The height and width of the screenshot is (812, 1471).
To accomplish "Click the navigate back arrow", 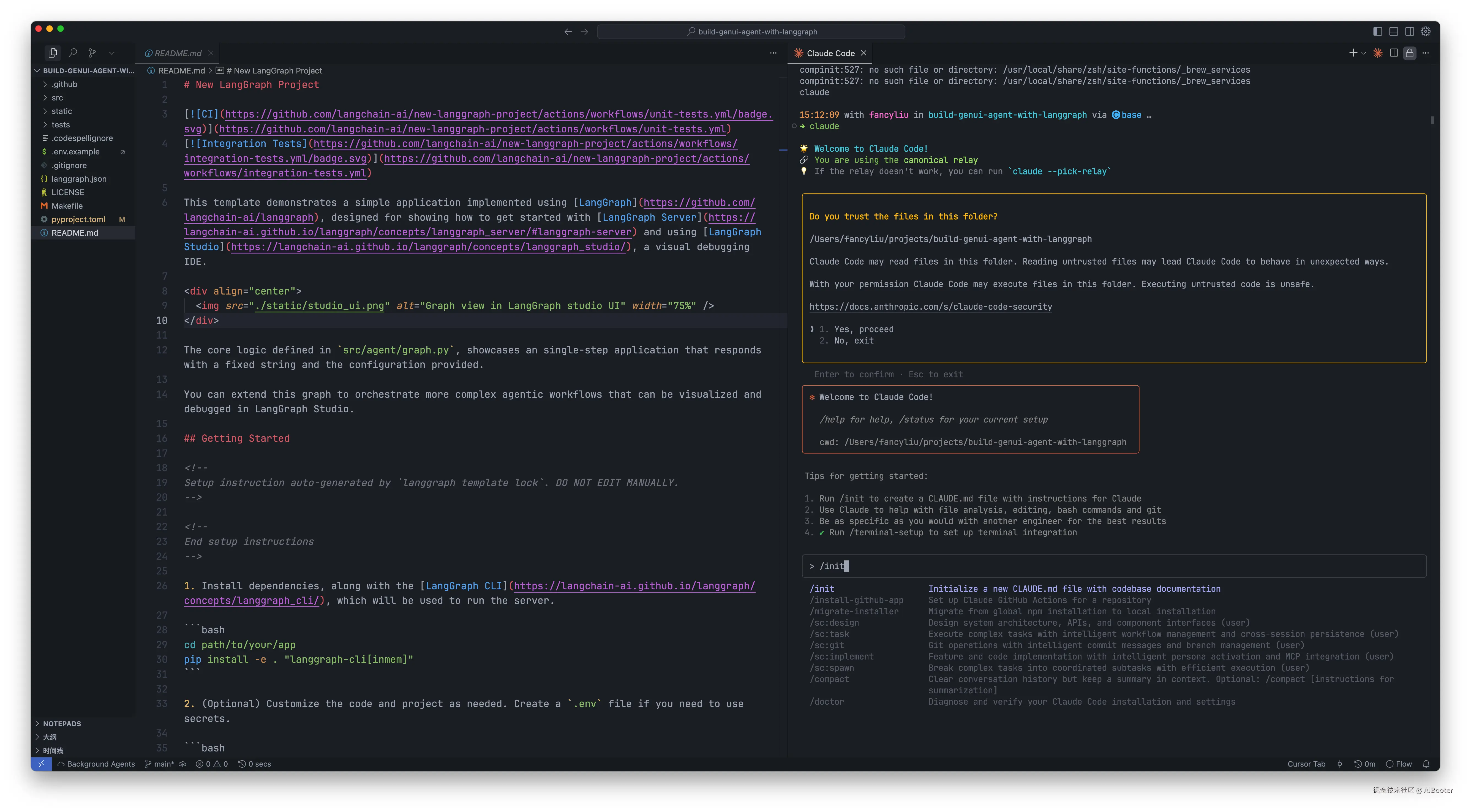I will 568,32.
